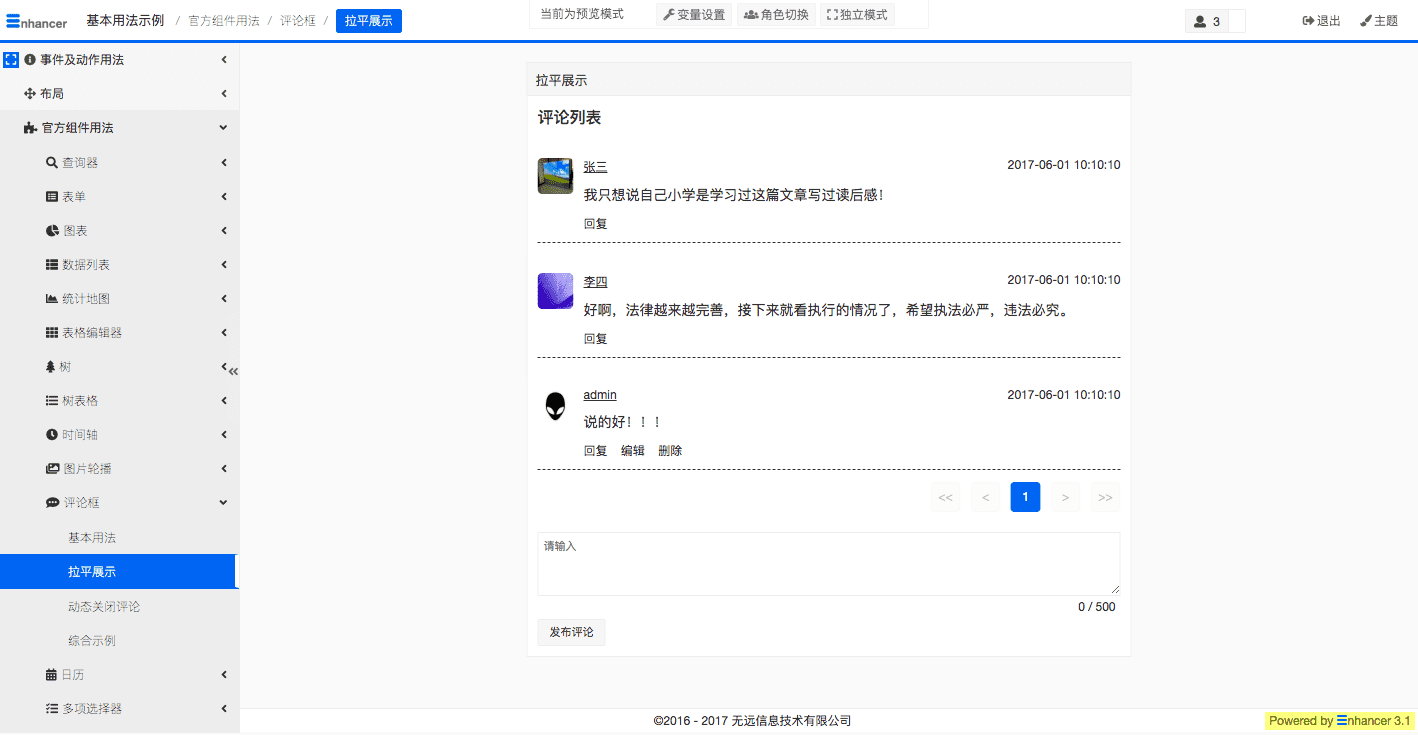Screen dimensions: 1418x735
Task: Click the 树 tree icon in sidebar
Action: (x=51, y=367)
